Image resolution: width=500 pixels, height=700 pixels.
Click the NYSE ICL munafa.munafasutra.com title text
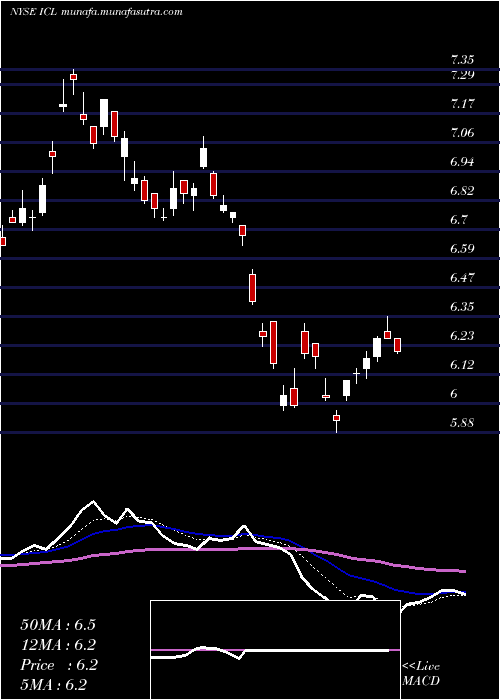(x=96, y=12)
